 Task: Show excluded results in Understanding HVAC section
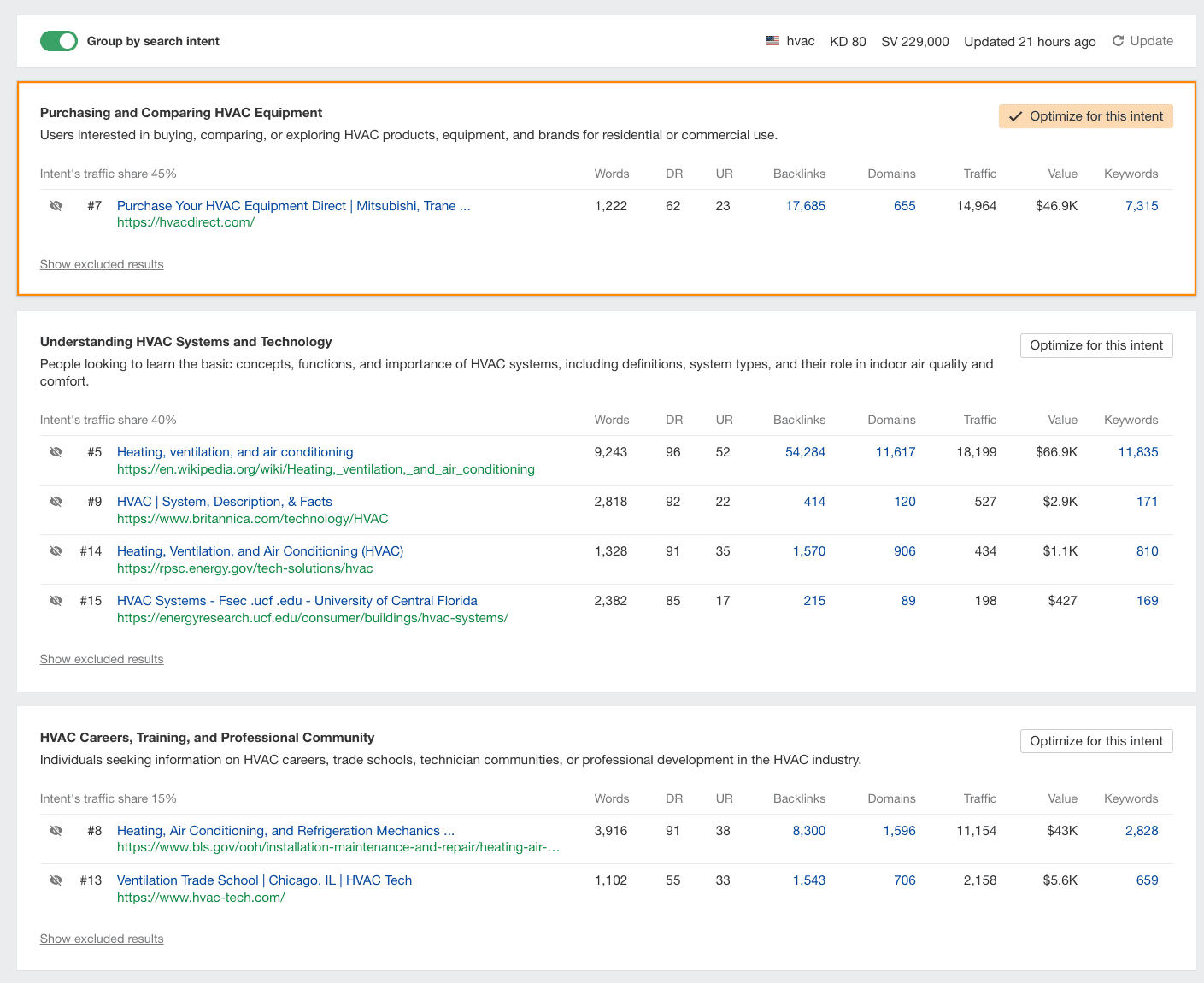click(x=102, y=660)
